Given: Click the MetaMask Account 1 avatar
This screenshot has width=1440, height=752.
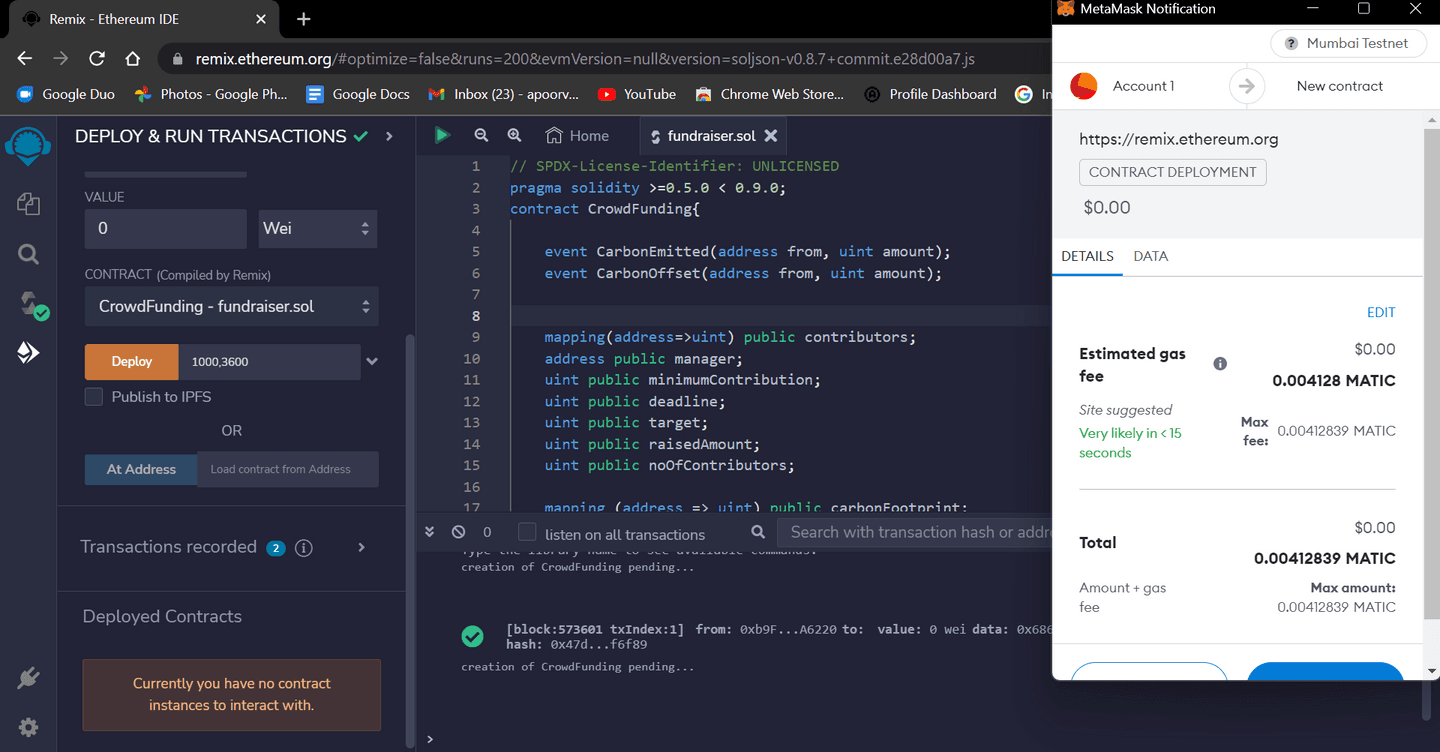Looking at the screenshot, I should click(x=1084, y=86).
